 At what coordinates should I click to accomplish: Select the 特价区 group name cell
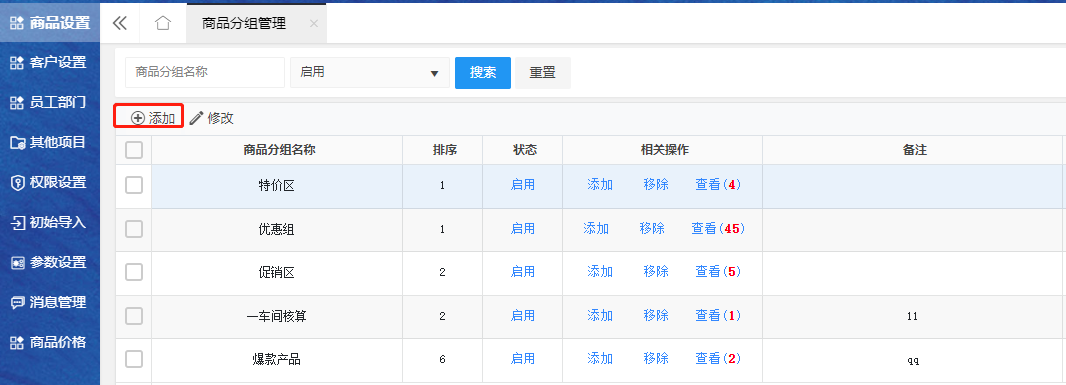coord(277,186)
